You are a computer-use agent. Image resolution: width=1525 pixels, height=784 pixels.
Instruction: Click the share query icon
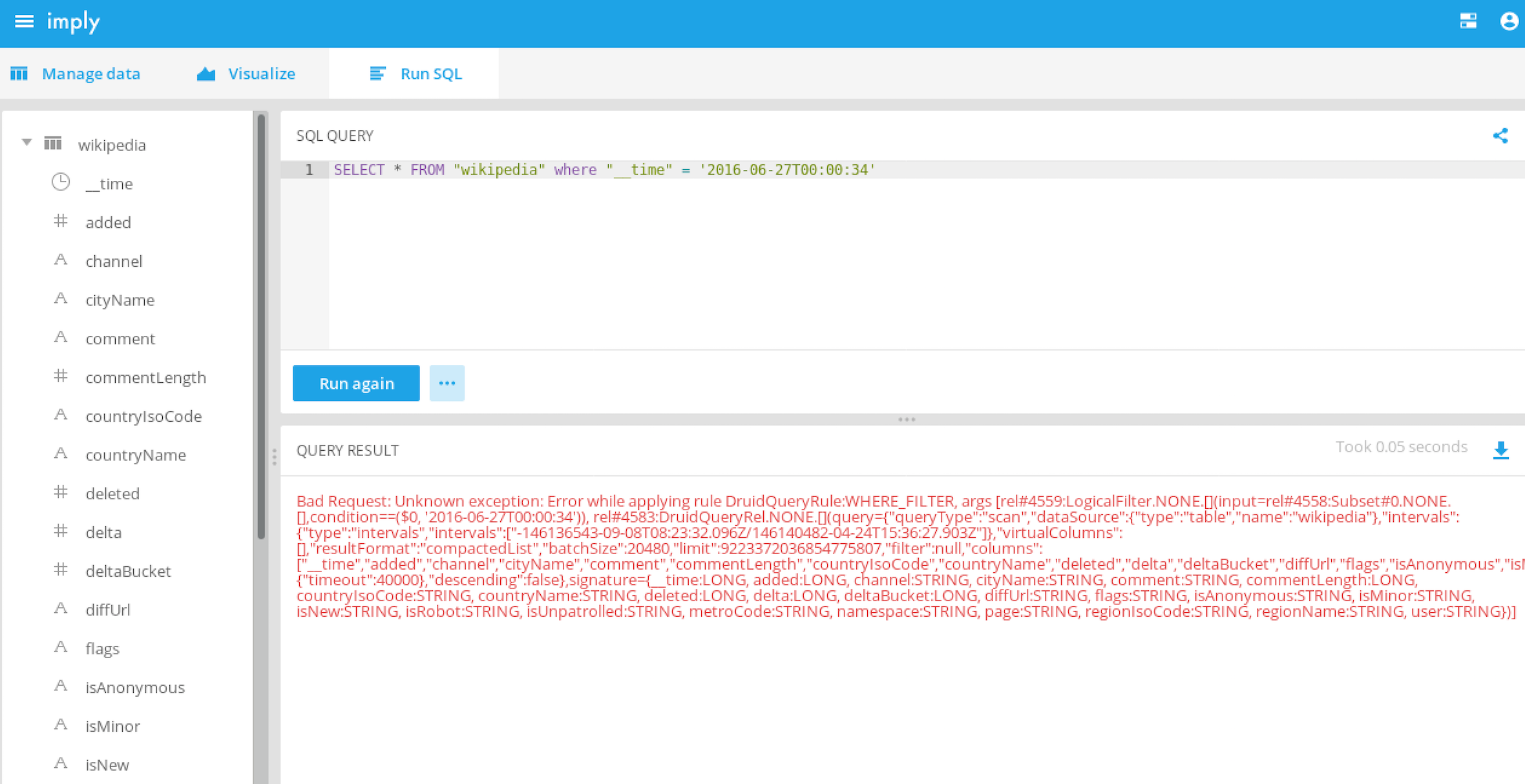[x=1500, y=136]
